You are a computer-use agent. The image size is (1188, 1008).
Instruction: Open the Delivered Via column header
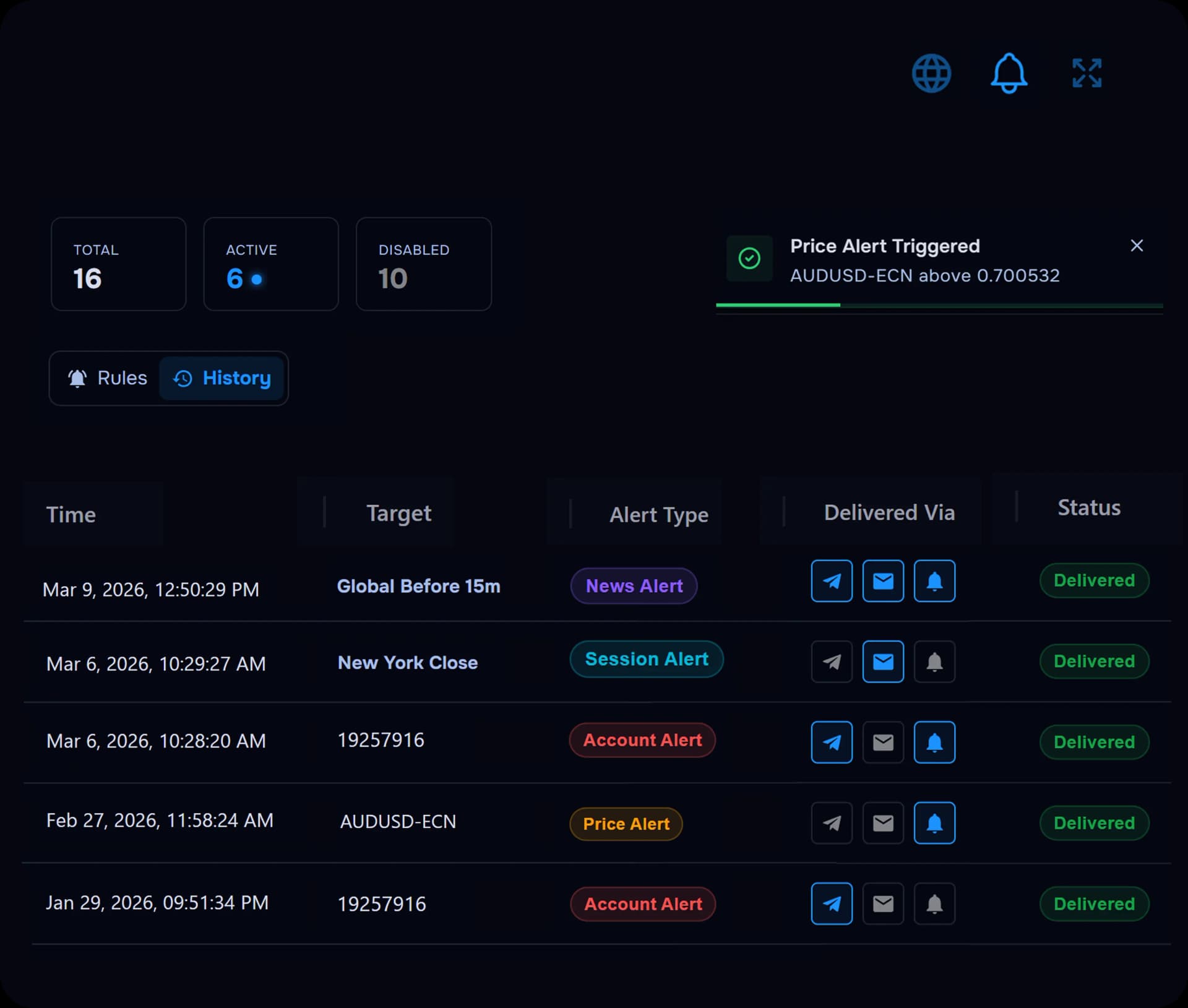[889, 512]
